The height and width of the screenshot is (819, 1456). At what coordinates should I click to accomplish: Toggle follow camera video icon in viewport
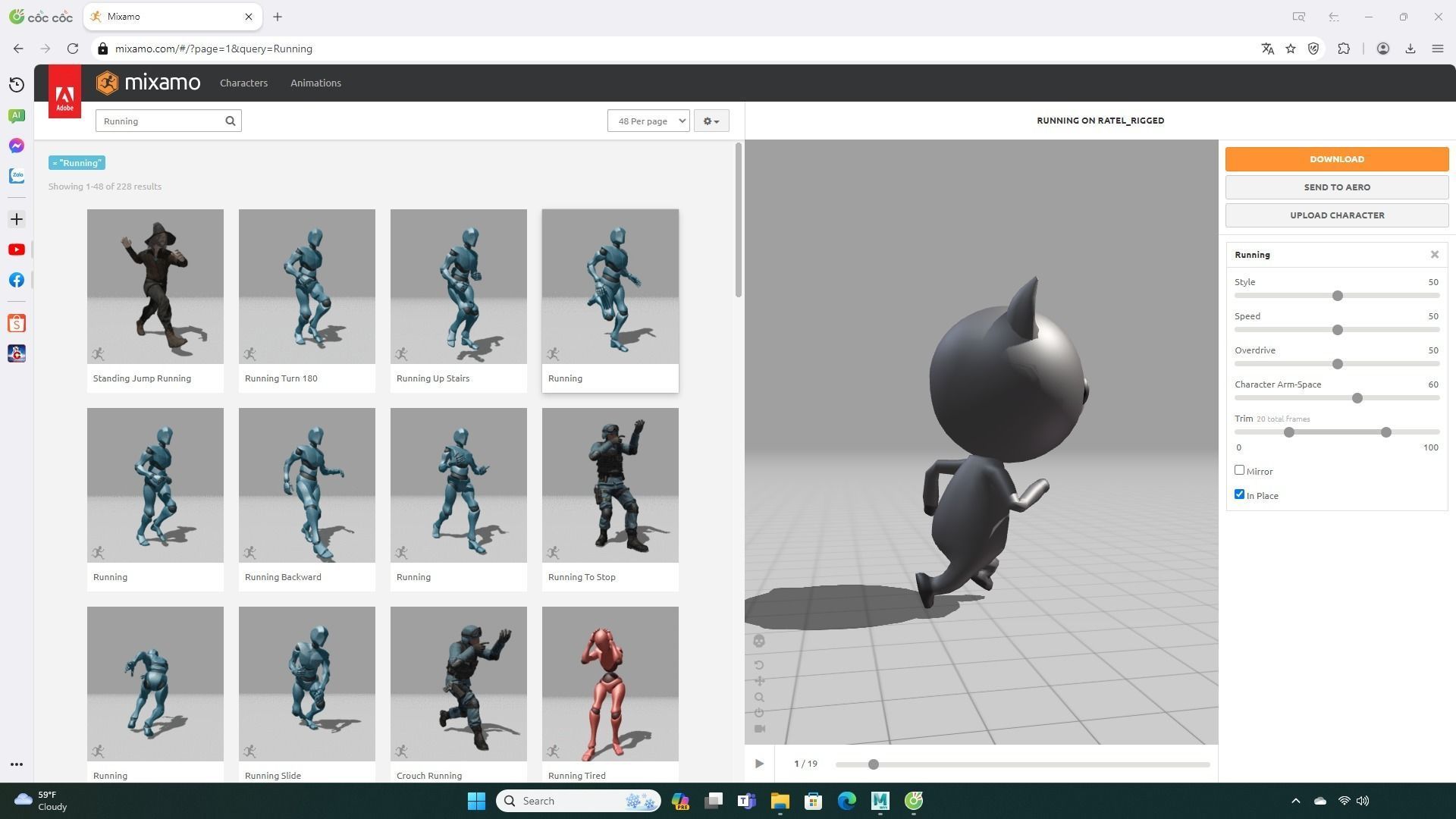[759, 729]
